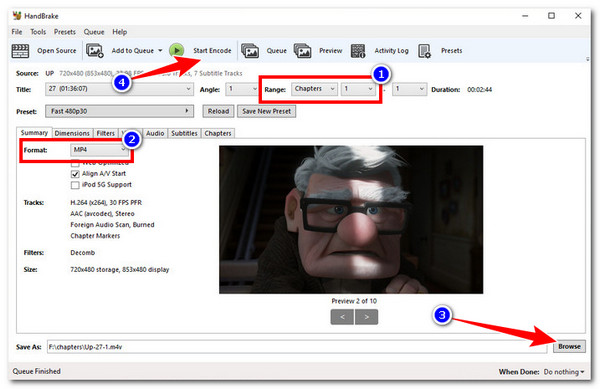Click the HandBrake logo in title bar
The height and width of the screenshot is (389, 600).
pos(17,16)
